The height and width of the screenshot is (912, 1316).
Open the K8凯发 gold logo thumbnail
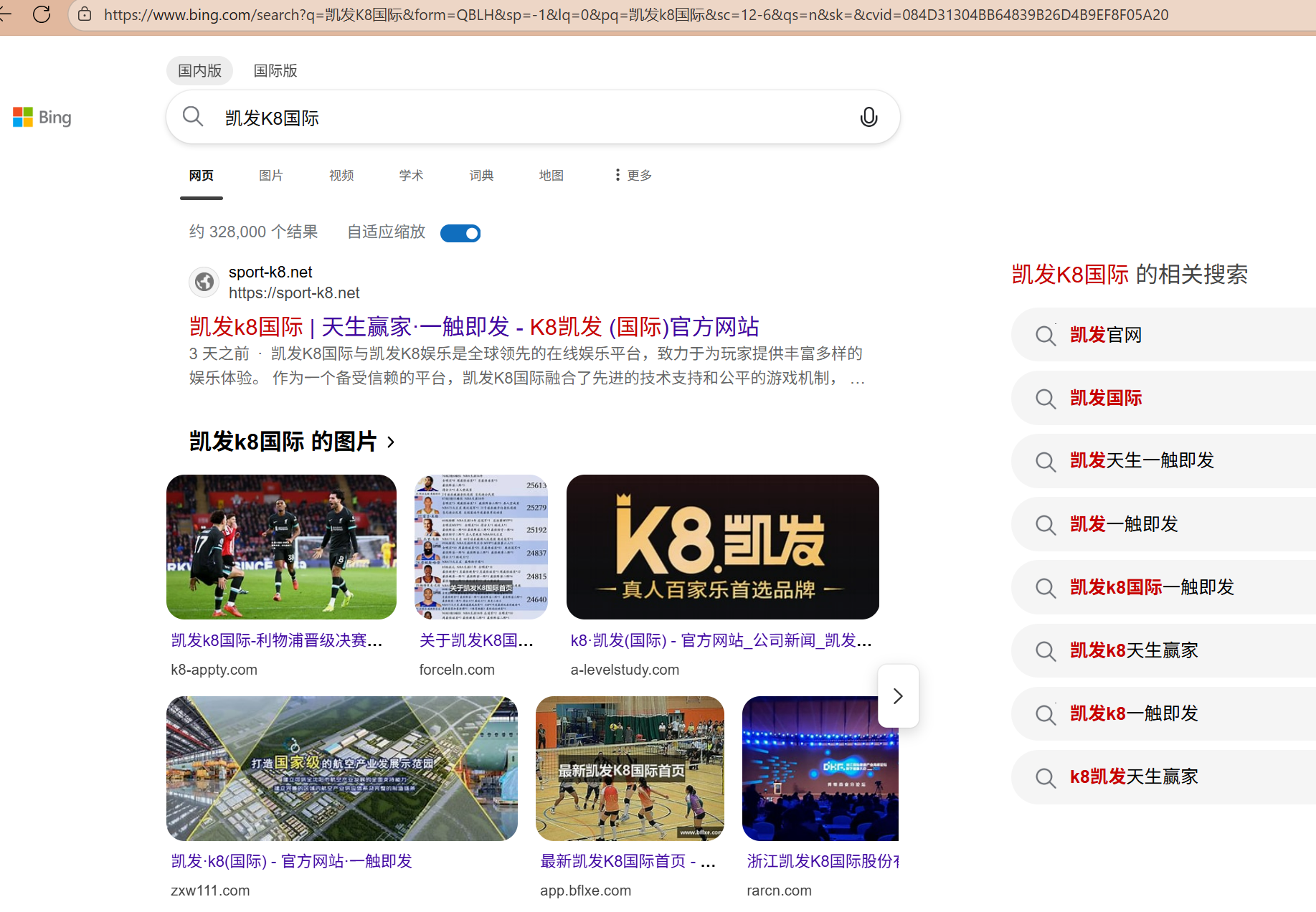723,547
